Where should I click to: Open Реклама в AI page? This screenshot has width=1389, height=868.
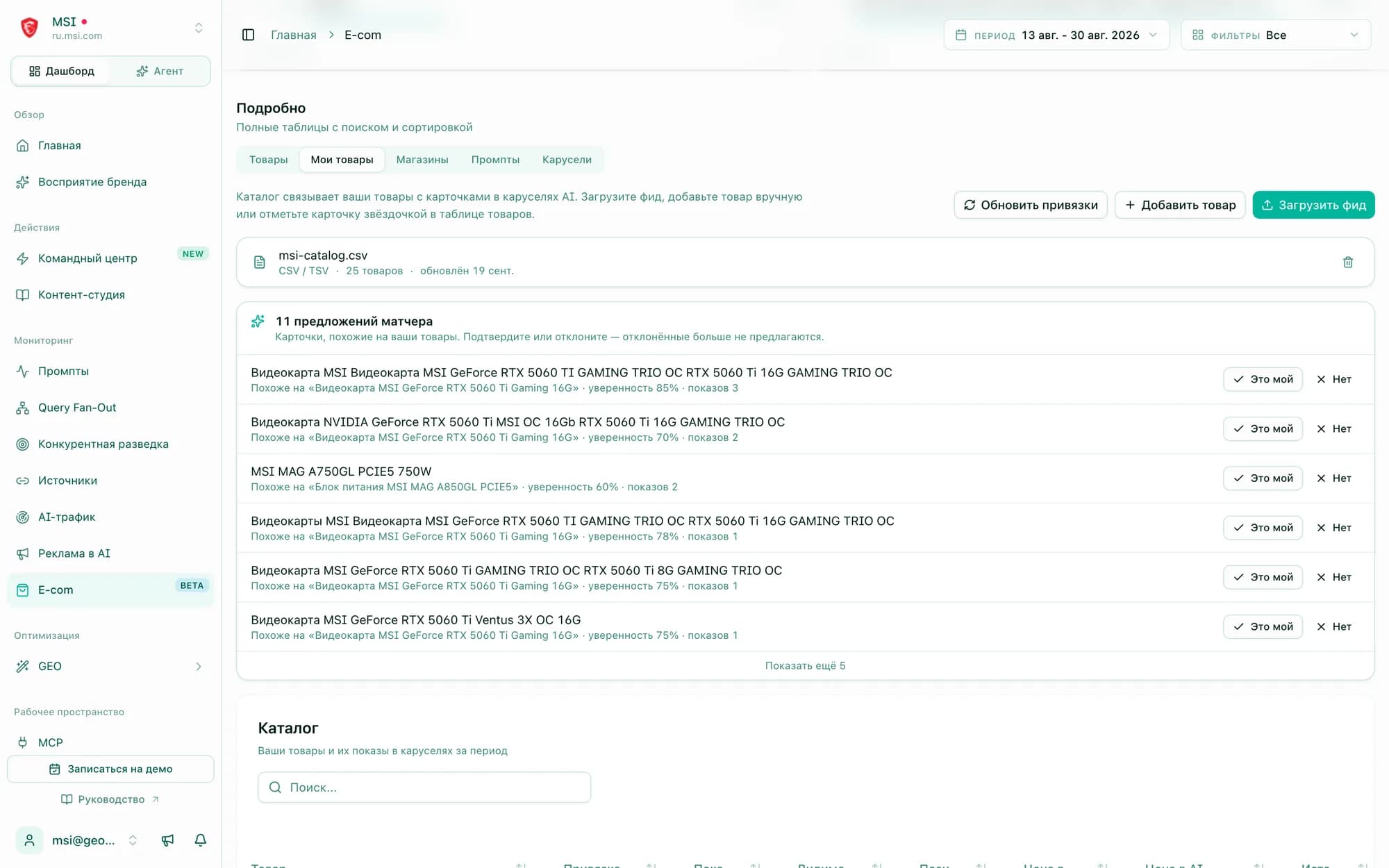pos(111,553)
